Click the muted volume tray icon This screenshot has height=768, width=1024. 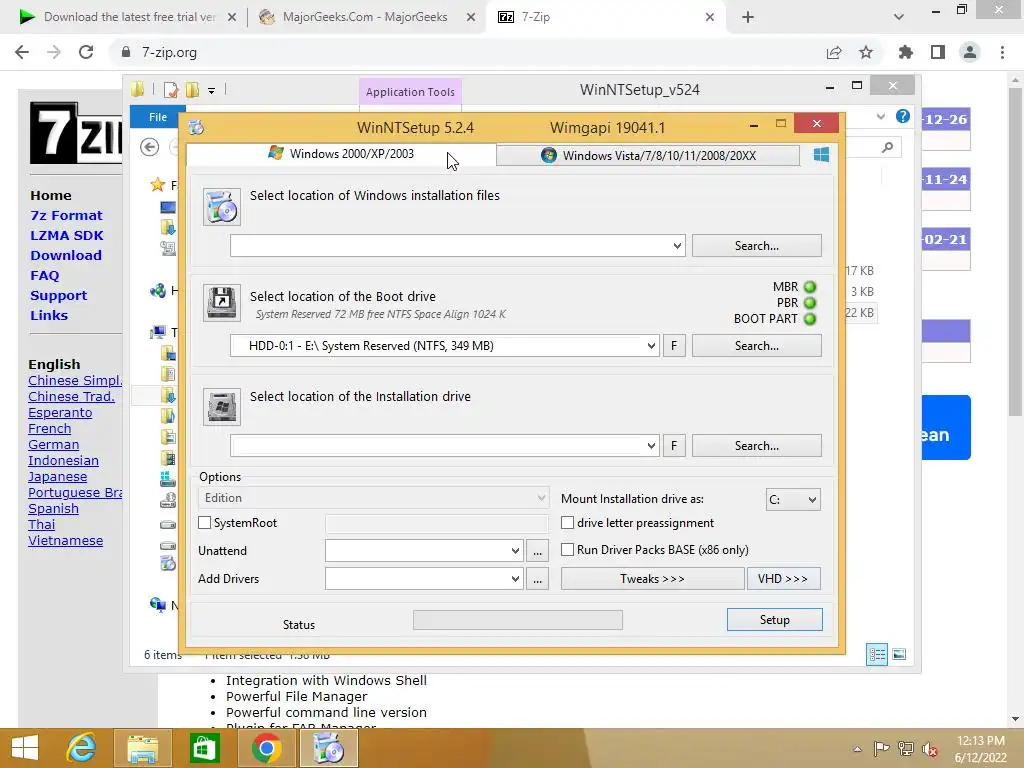pos(930,748)
